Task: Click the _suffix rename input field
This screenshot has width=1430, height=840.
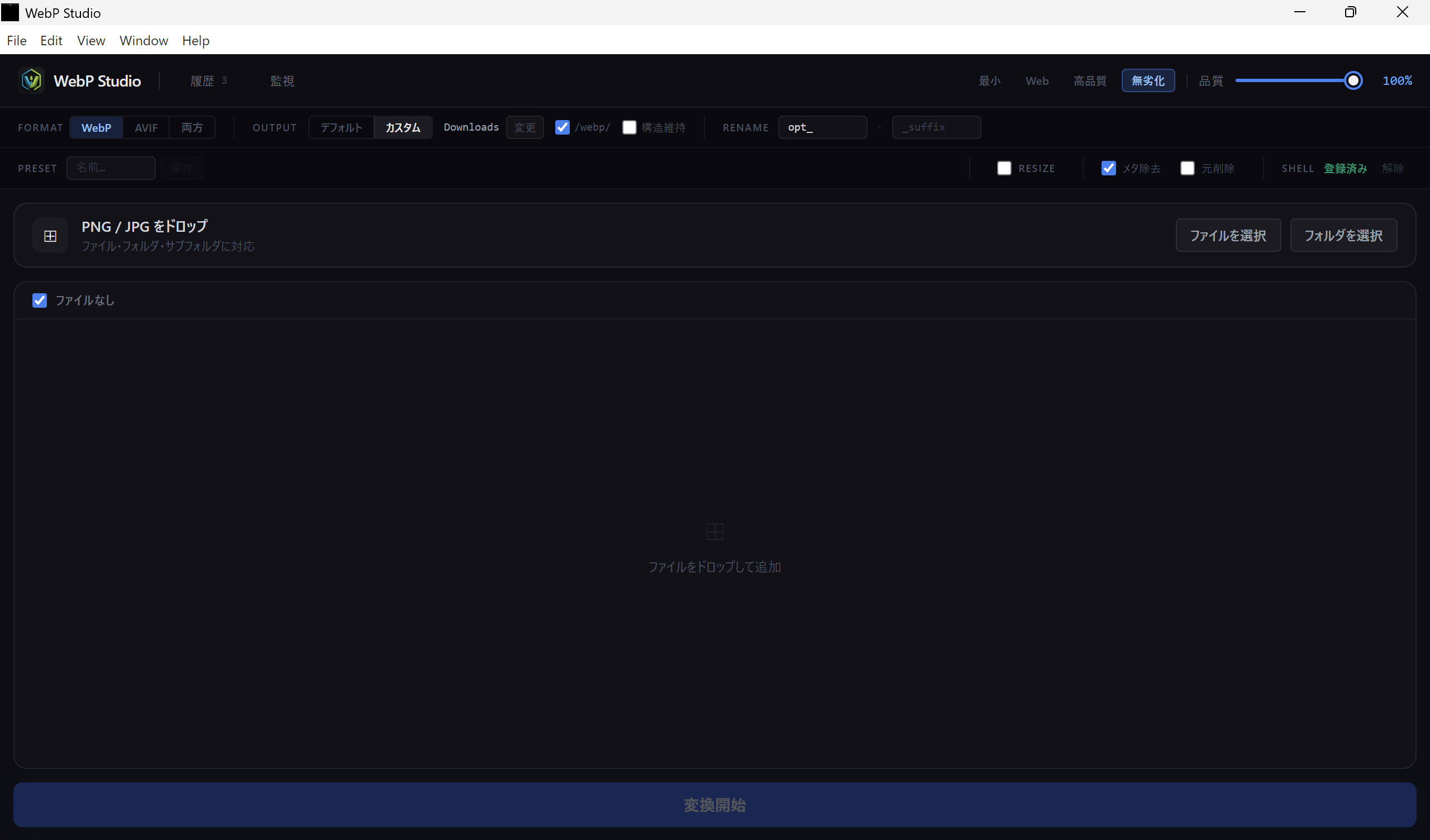Action: point(936,127)
